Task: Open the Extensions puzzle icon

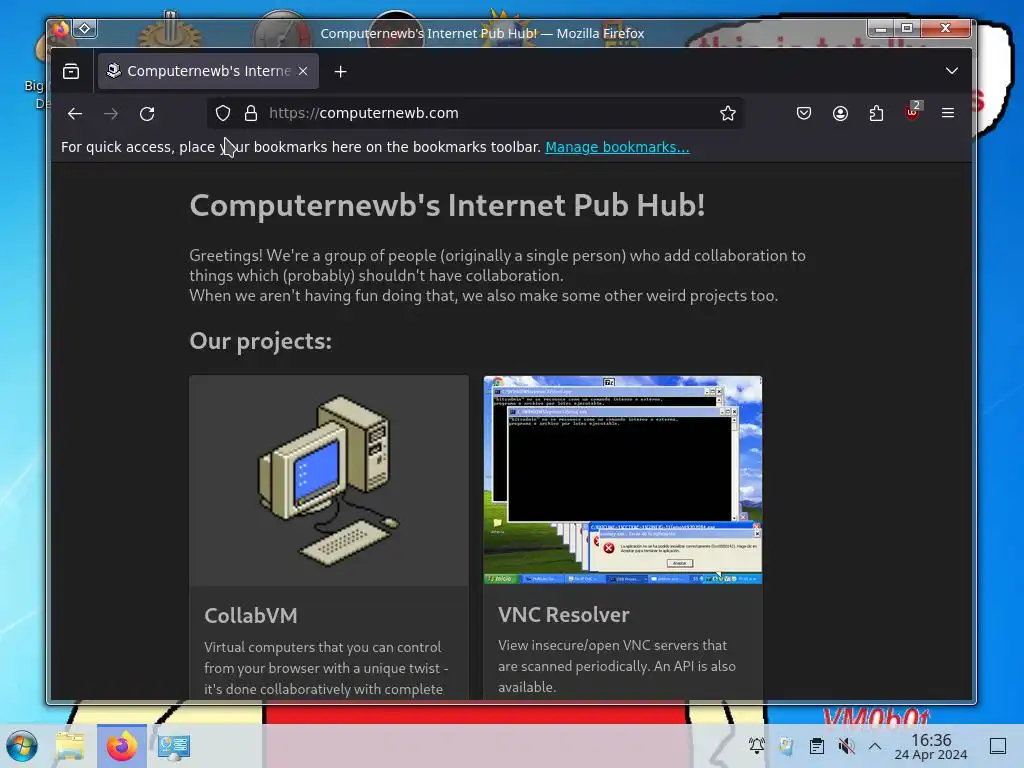Action: (876, 113)
